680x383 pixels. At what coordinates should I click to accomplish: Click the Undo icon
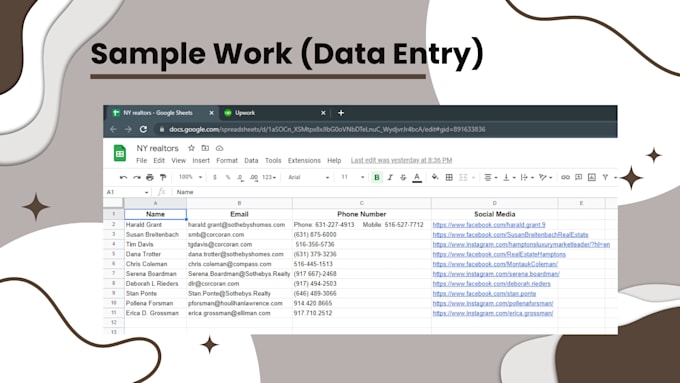pos(124,177)
